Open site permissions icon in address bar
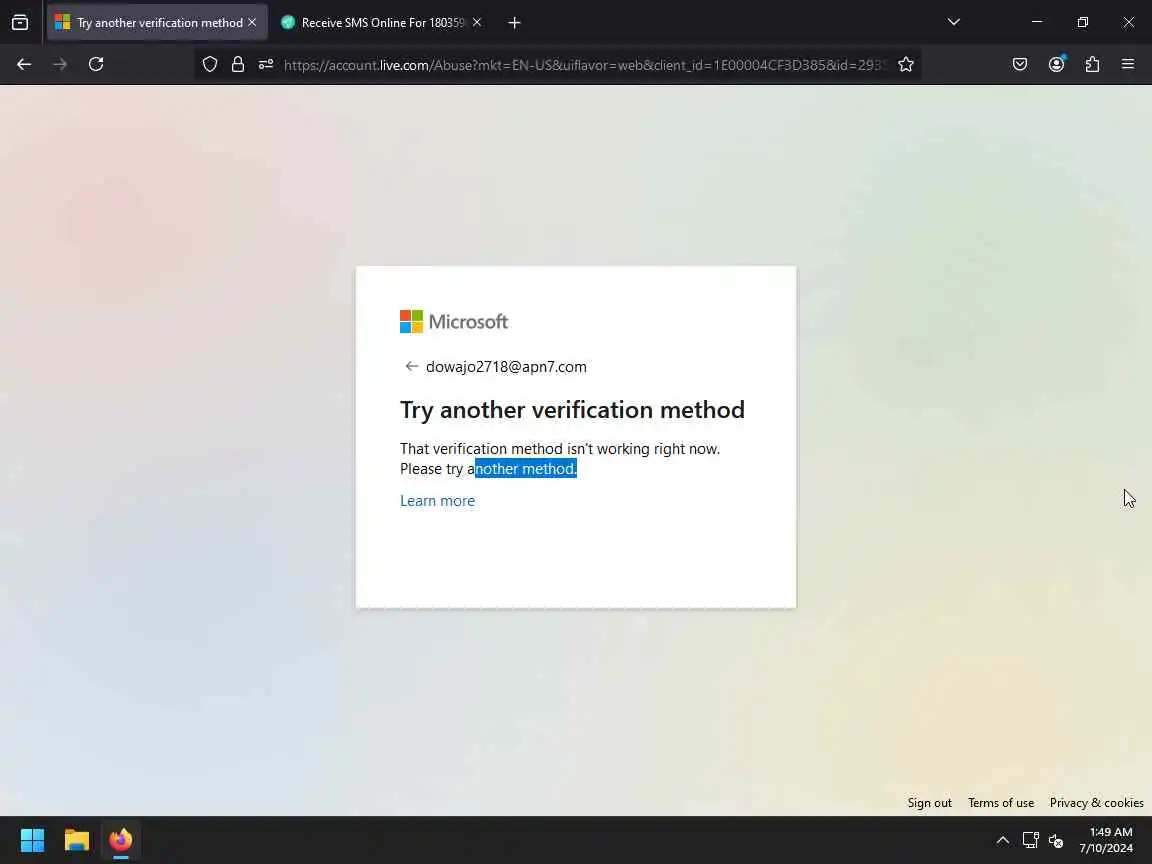 266,65
